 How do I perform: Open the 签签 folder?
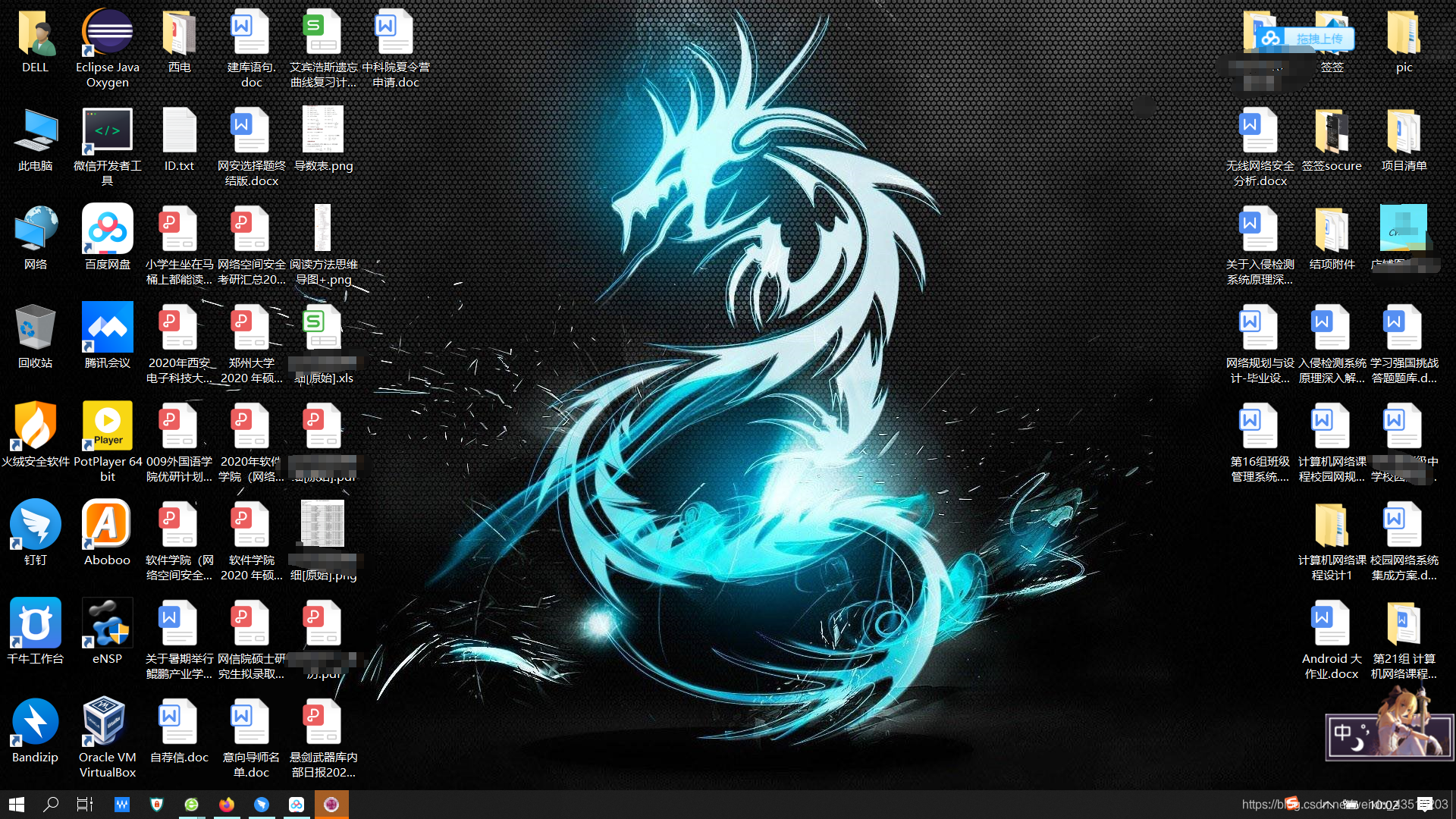click(1332, 42)
